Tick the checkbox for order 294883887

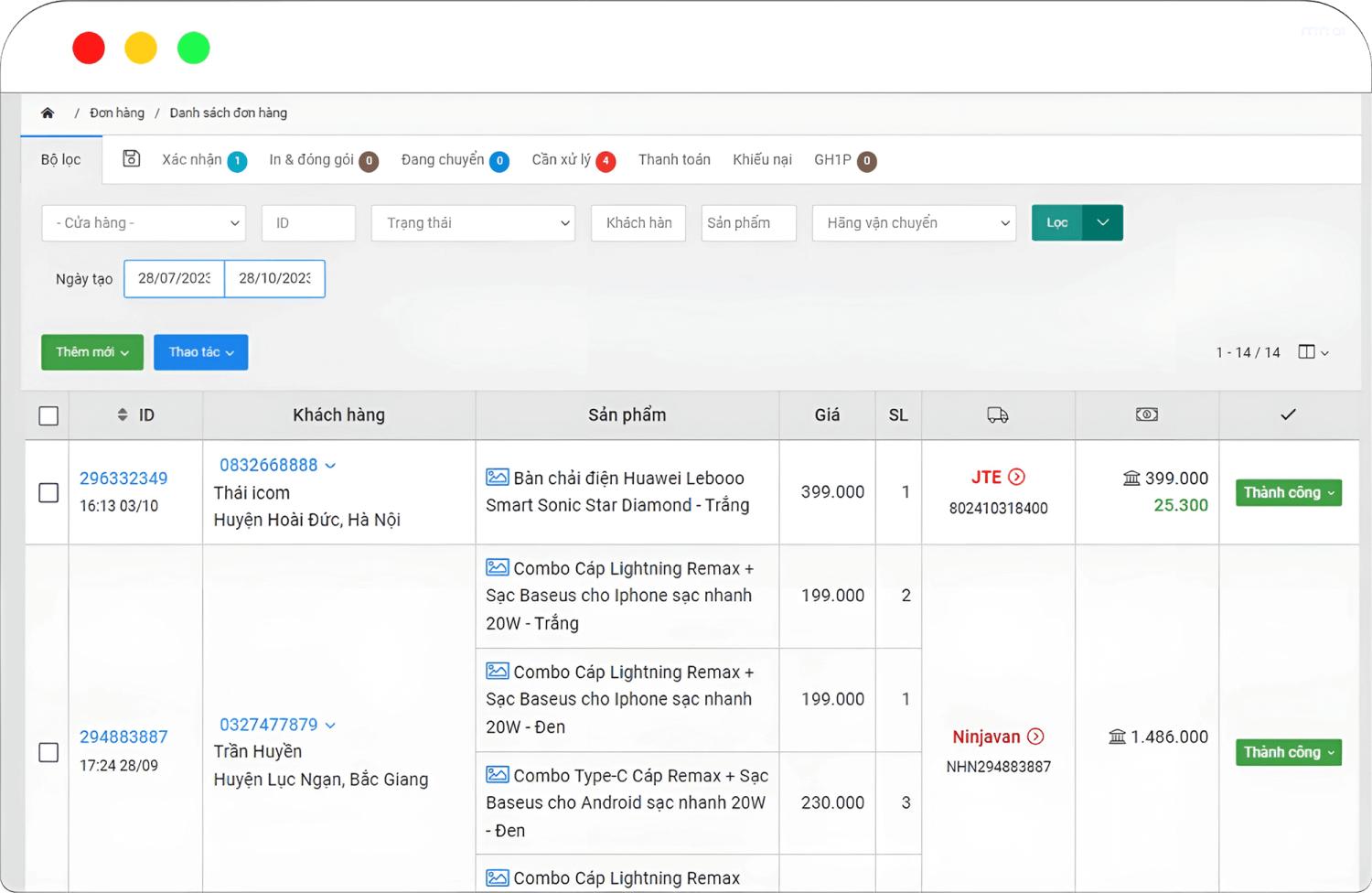pos(49,752)
